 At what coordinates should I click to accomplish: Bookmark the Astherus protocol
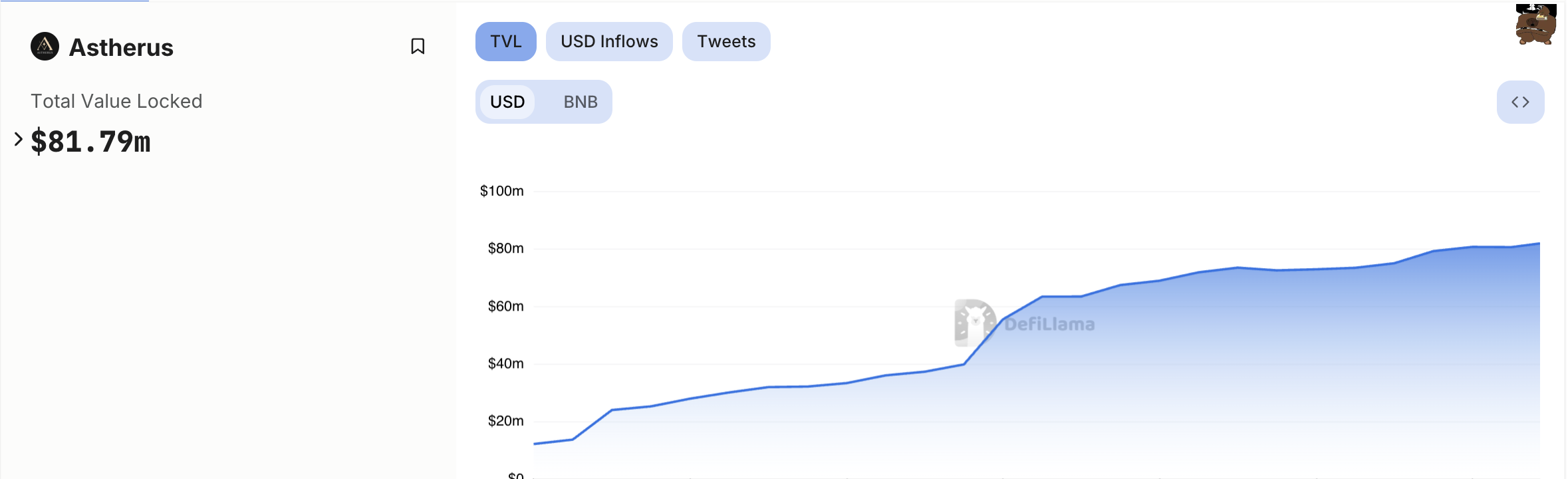click(x=418, y=47)
